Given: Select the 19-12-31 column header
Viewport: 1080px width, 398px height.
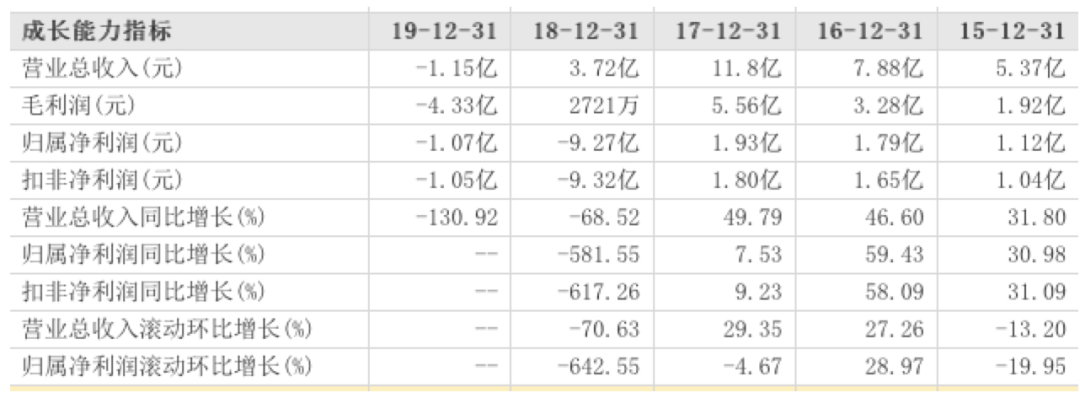Looking at the screenshot, I should point(444,31).
